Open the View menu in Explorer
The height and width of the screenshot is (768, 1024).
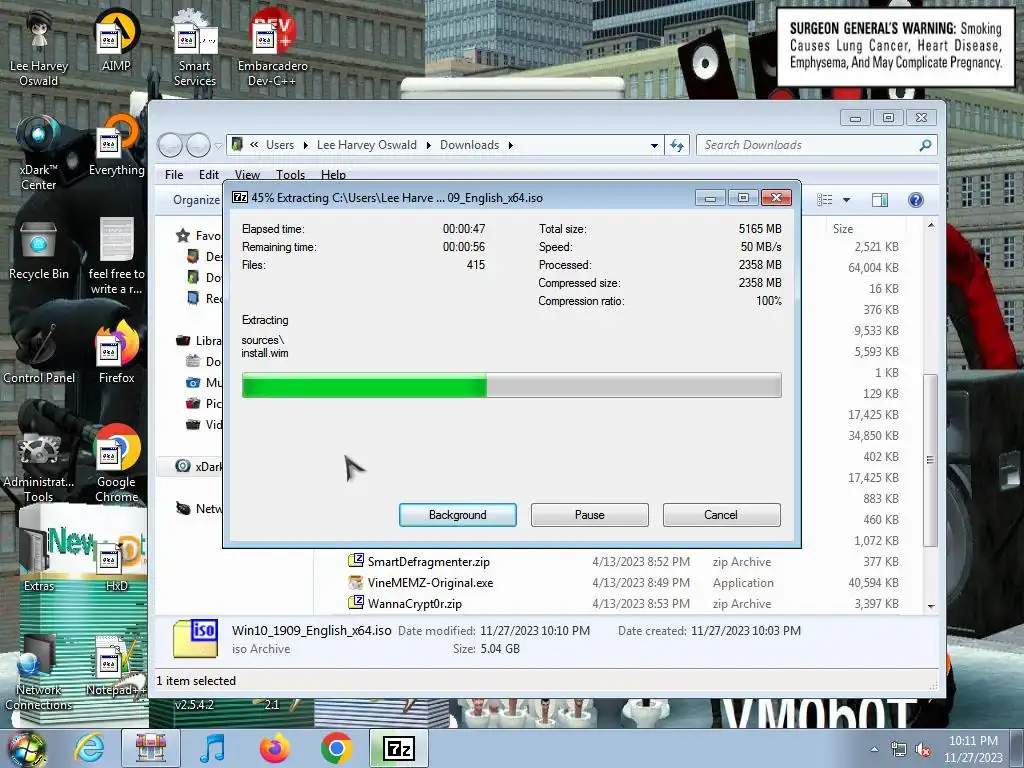(248, 175)
